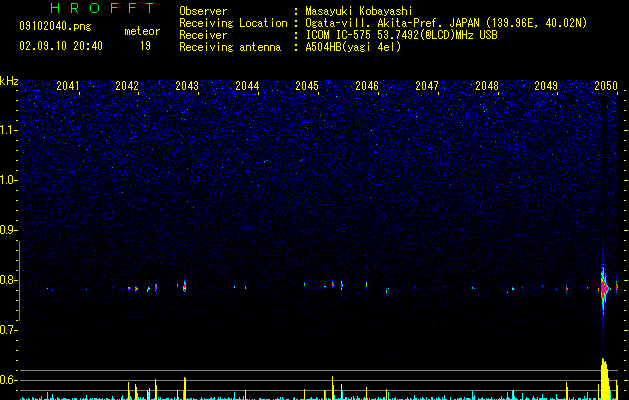
Task: Click the 2042 time marker
Action: pos(127,86)
